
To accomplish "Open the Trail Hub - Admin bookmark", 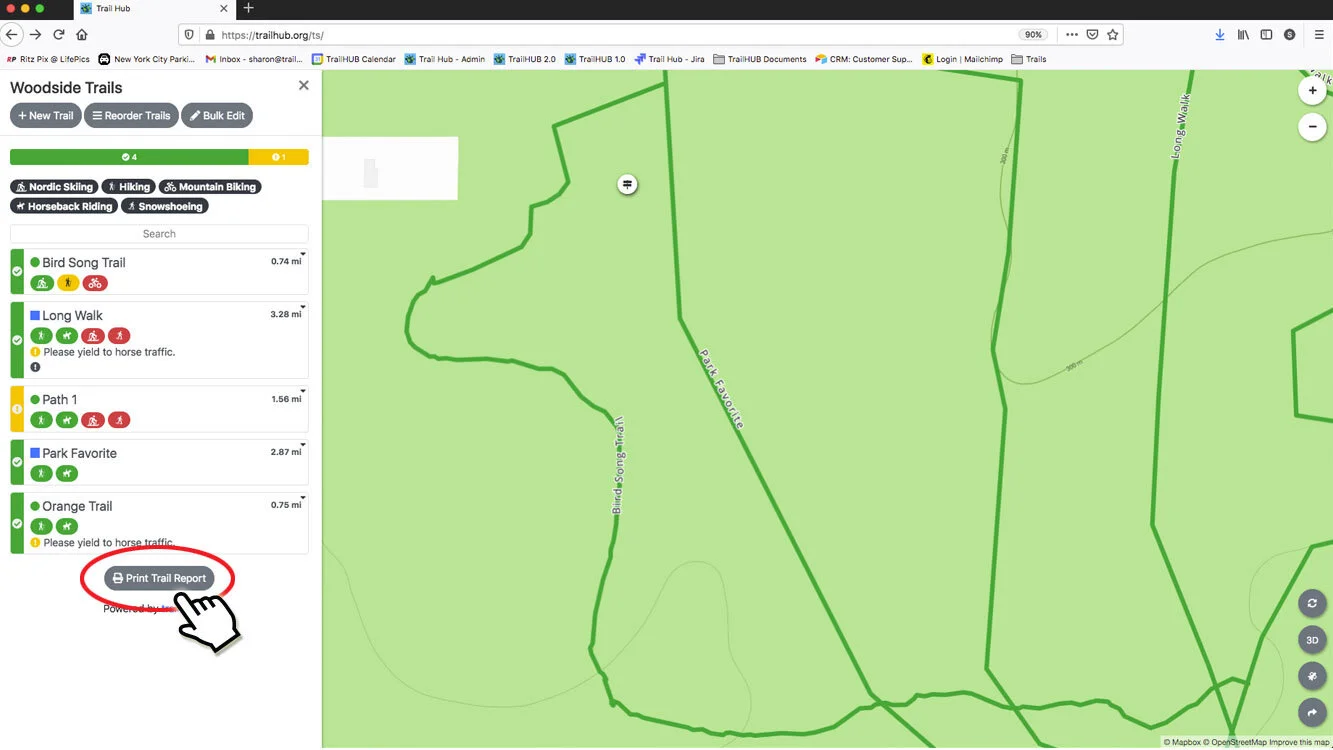I will (x=445, y=59).
